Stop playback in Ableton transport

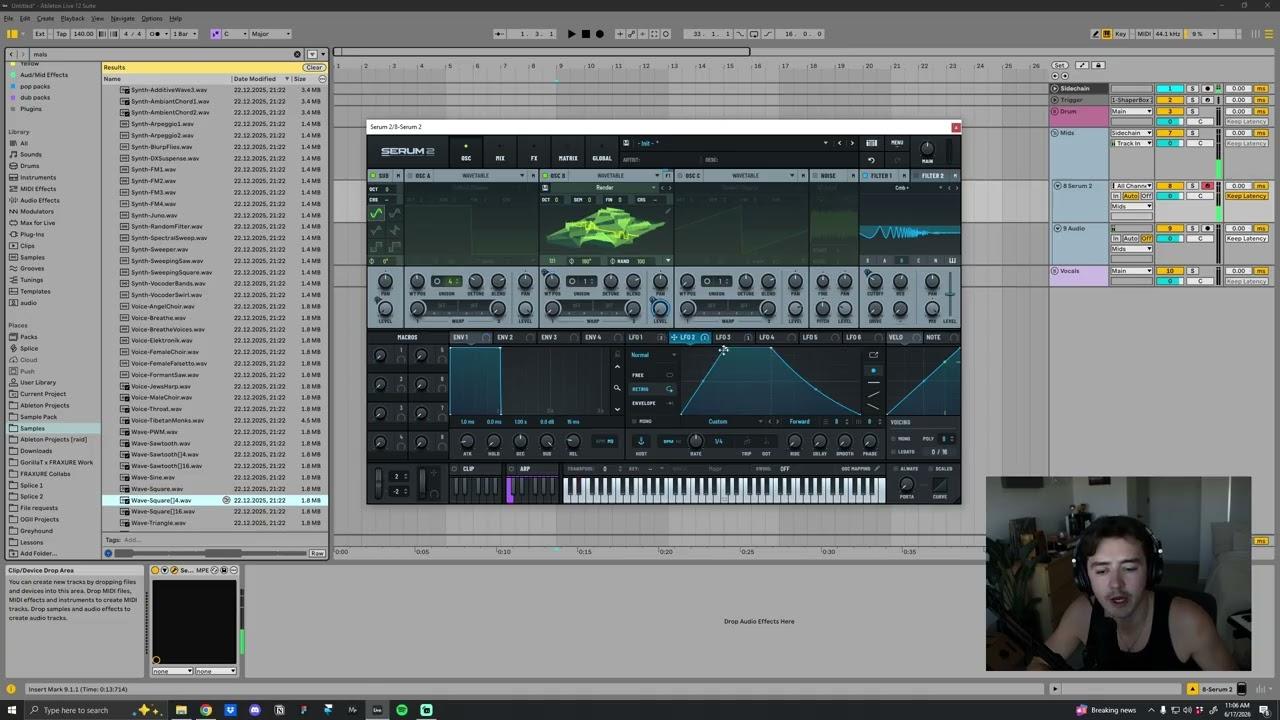pos(585,34)
